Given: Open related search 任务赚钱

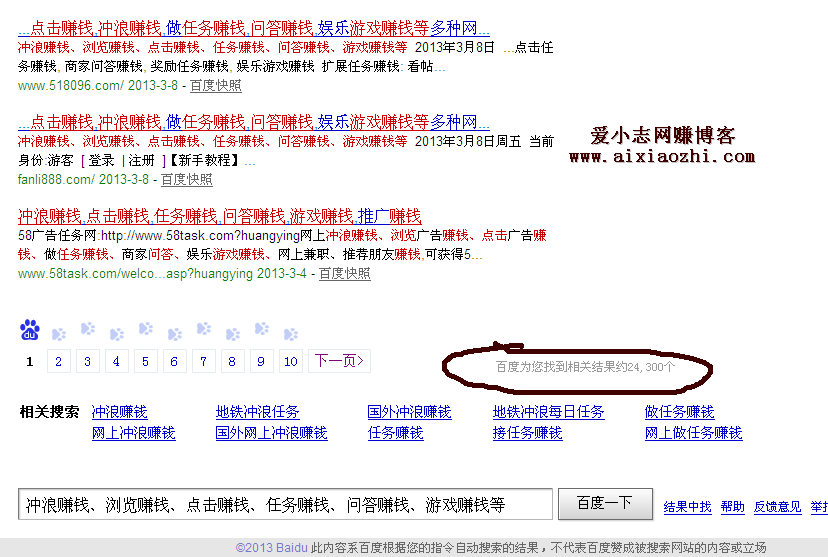Looking at the screenshot, I should click(x=396, y=433).
